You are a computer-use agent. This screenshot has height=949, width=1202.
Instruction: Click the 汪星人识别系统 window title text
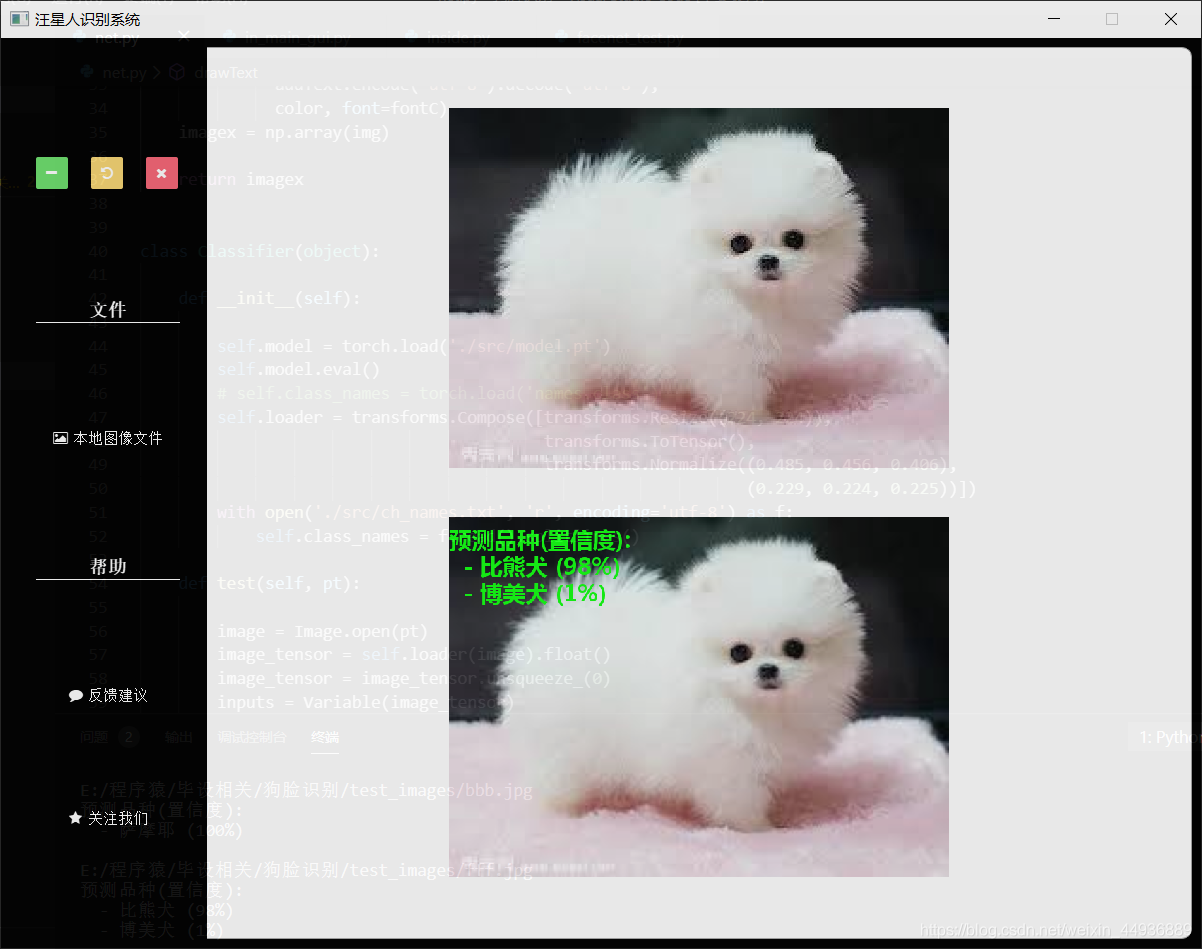(x=88, y=19)
